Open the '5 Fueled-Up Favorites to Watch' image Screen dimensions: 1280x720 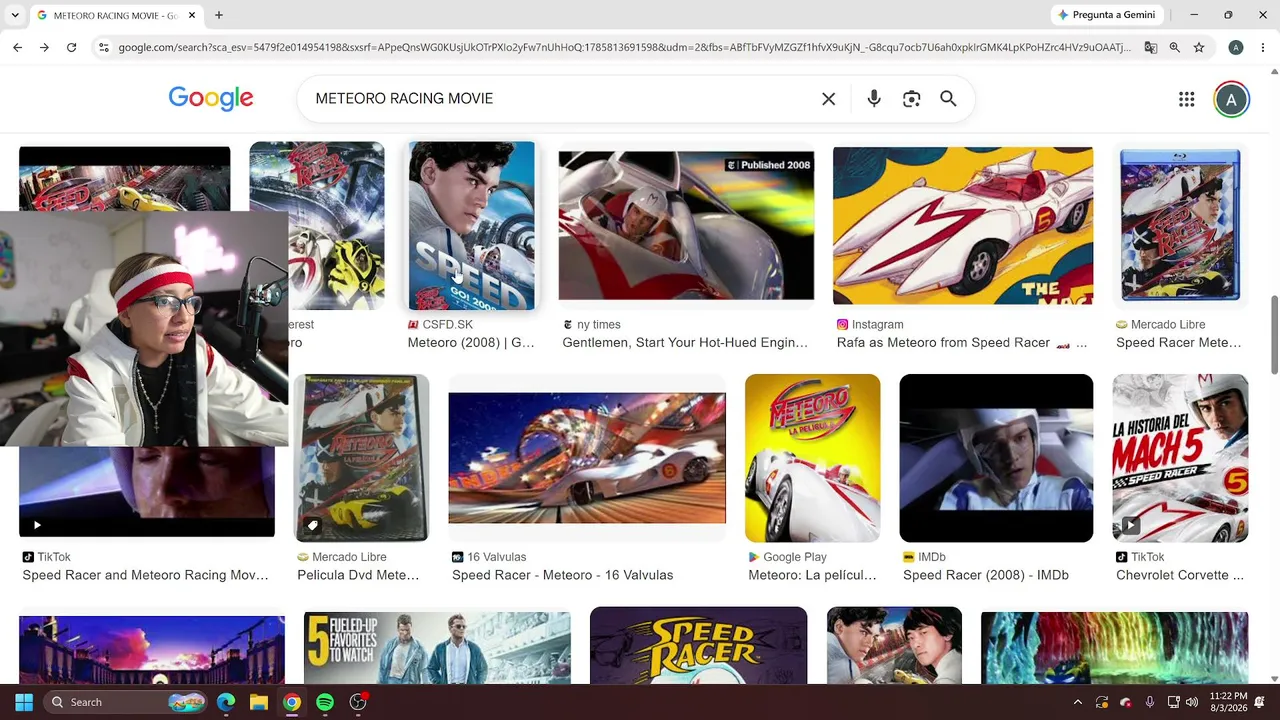pos(437,648)
